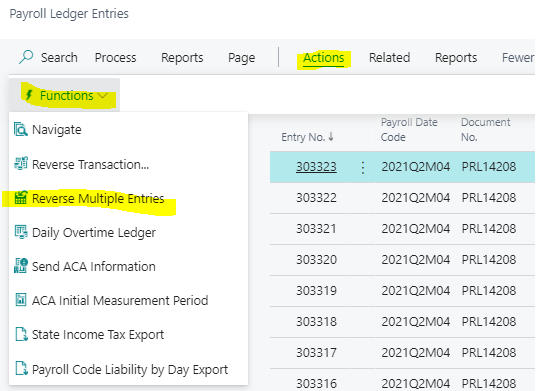
Task: Open the first Reports menu left of Page
Action: 182,58
